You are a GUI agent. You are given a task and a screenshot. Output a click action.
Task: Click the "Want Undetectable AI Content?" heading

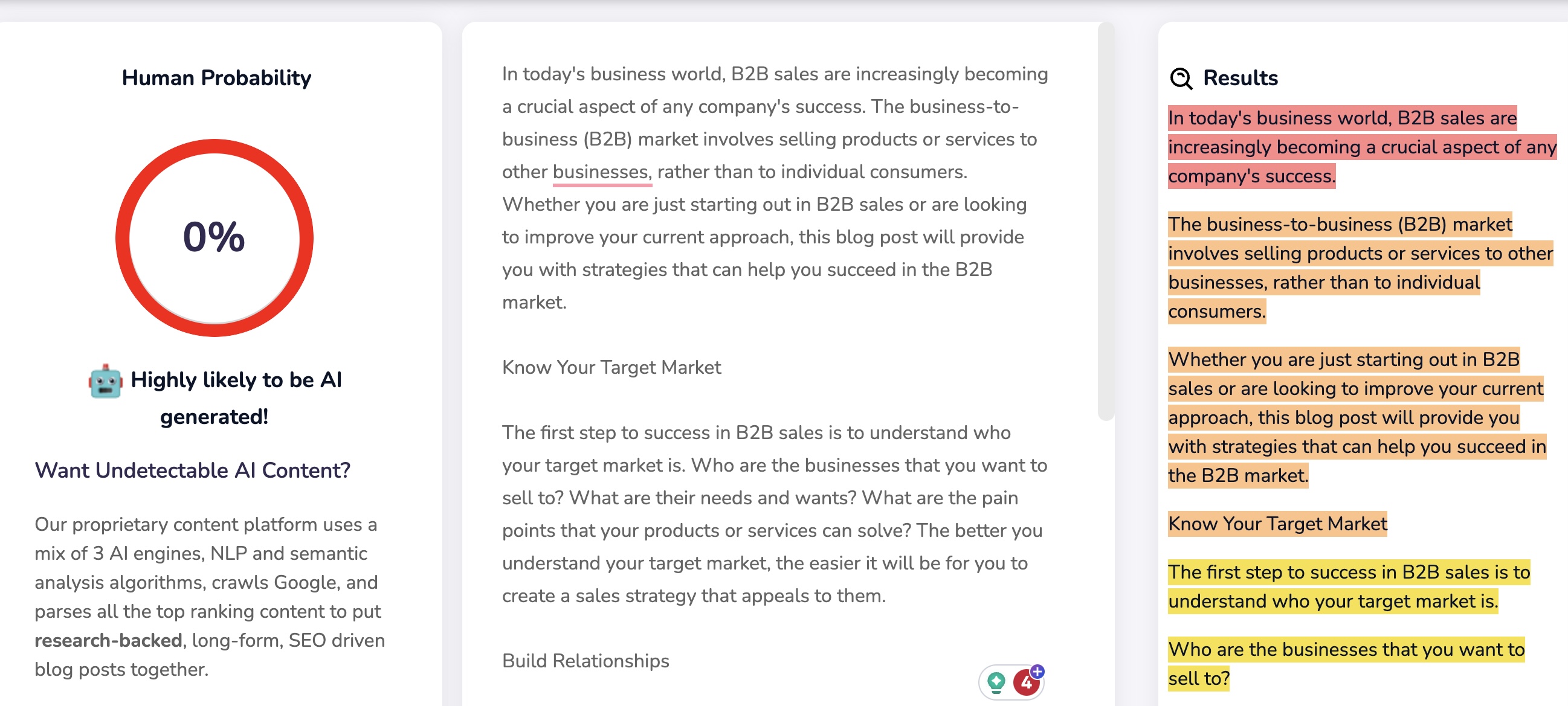[x=192, y=470]
